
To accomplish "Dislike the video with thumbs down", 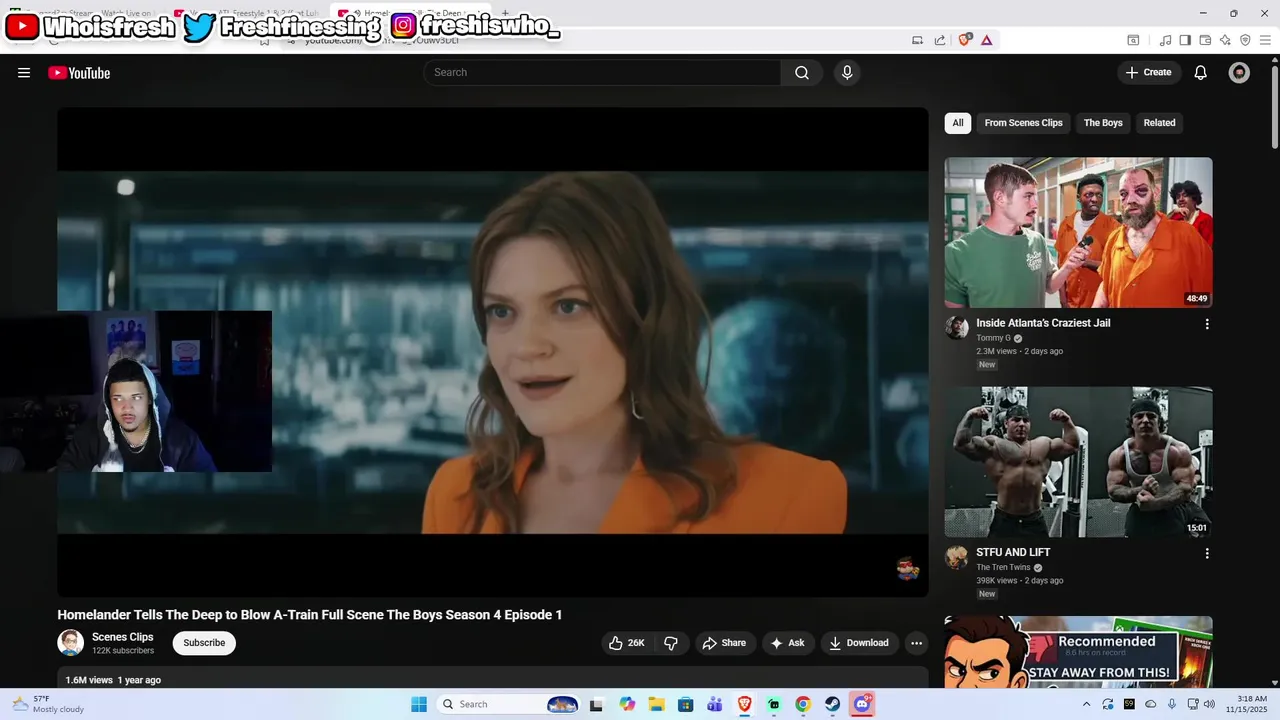I will click(671, 643).
